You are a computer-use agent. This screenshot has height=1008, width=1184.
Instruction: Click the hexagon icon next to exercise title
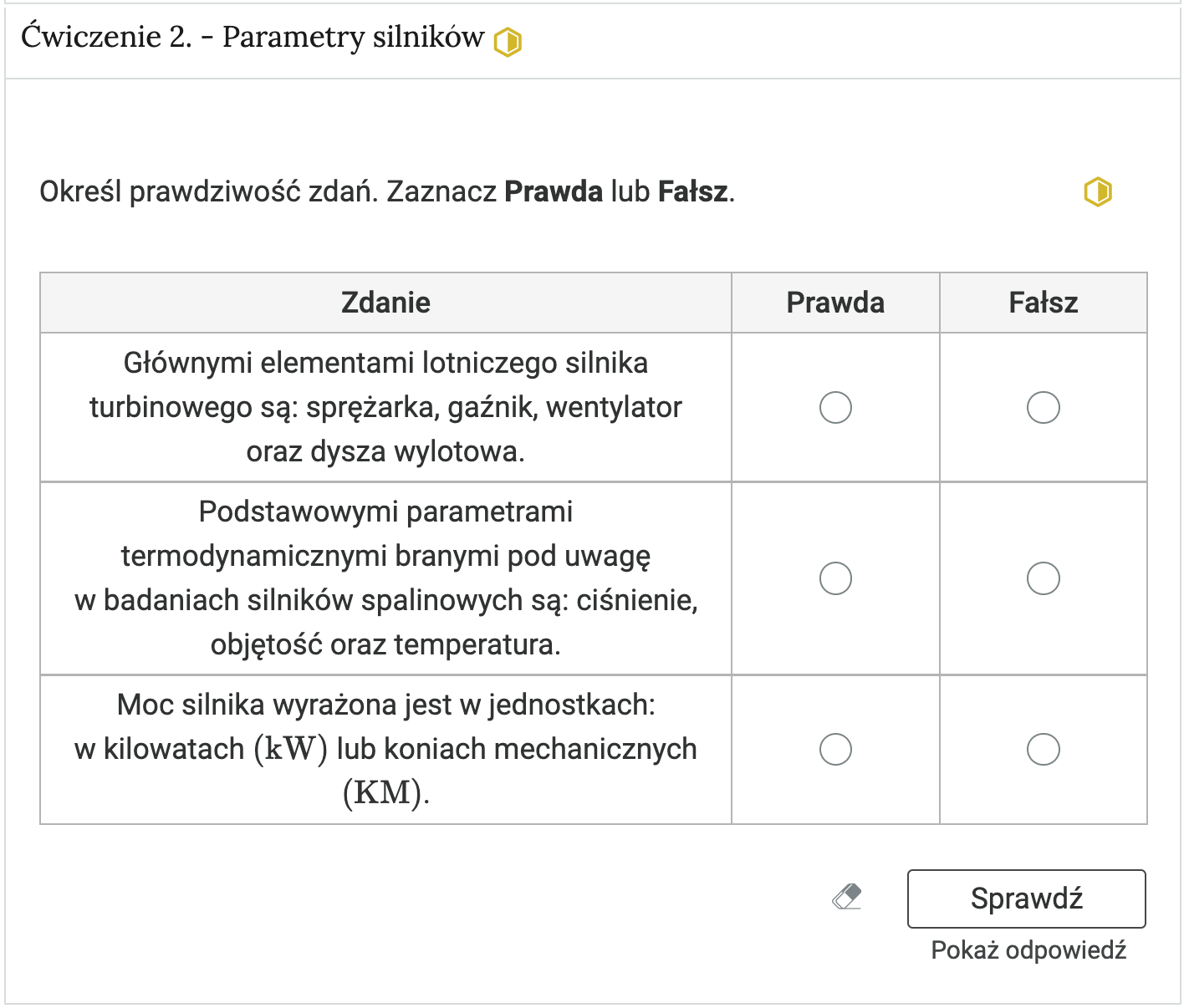click(x=506, y=38)
